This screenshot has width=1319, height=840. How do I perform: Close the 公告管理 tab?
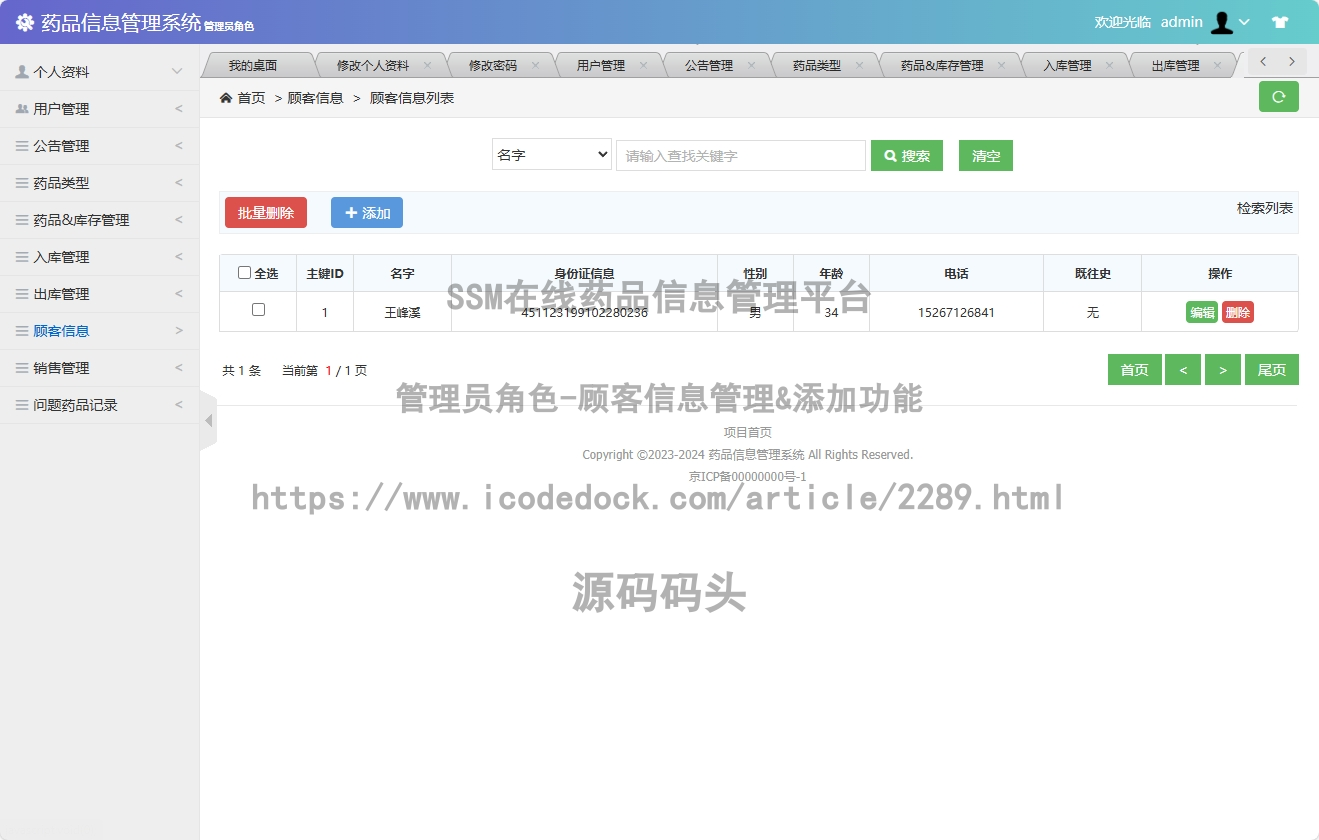(x=751, y=65)
